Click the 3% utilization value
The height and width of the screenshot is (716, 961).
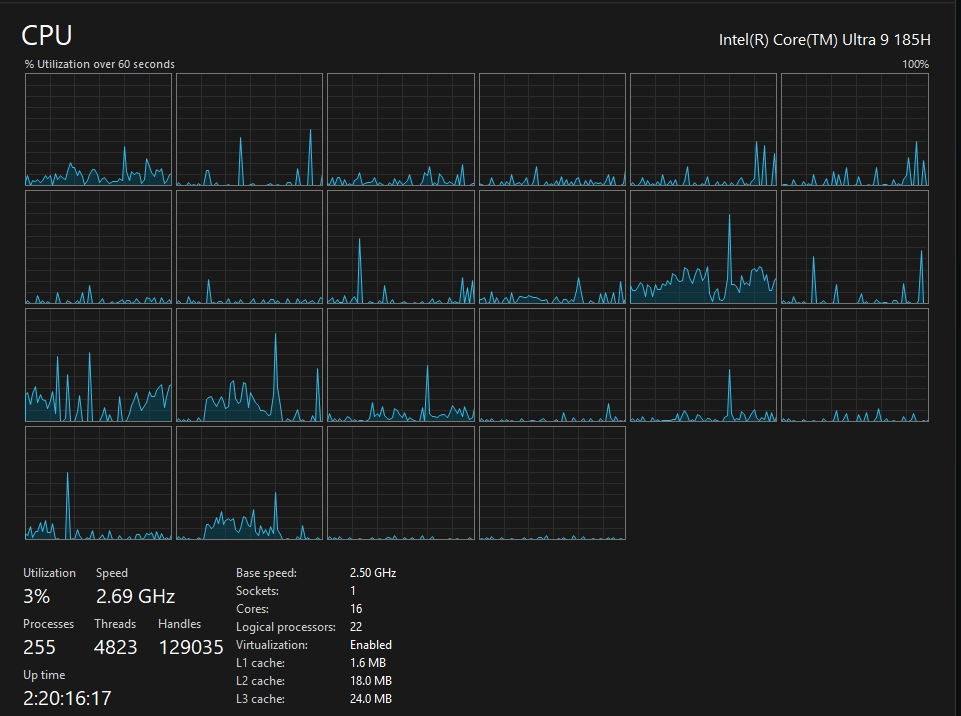(37, 596)
